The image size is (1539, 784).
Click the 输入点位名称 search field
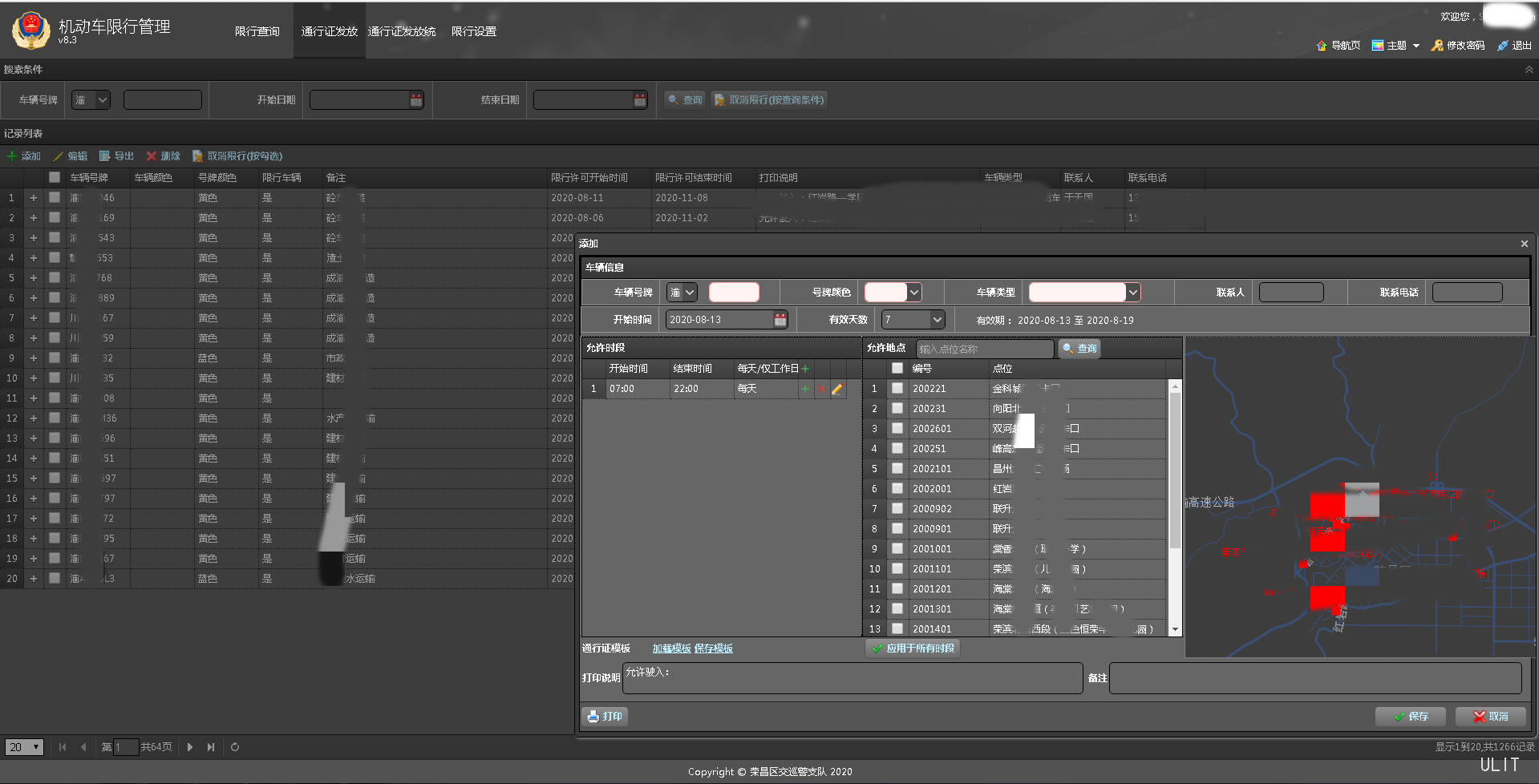tap(984, 349)
